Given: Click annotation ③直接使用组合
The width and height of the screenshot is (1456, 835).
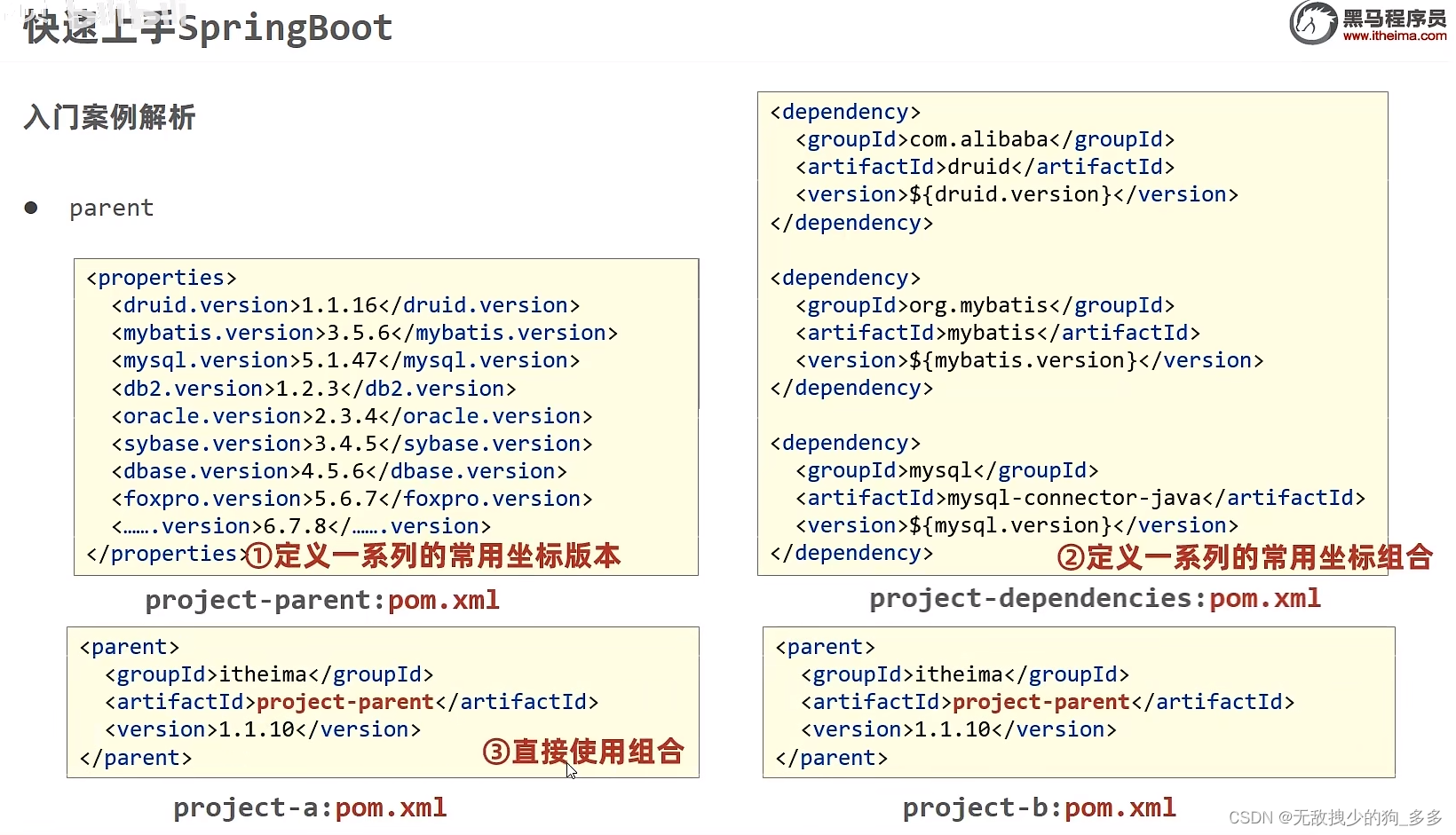Looking at the screenshot, I should click(x=582, y=752).
